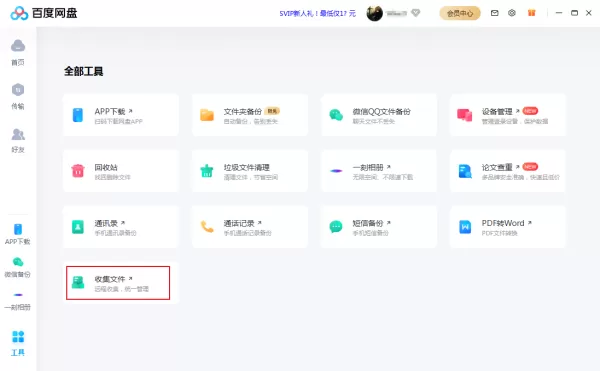Screen dimensions: 600x371
Task: Click the orange gift icon
Action: click(x=532, y=13)
